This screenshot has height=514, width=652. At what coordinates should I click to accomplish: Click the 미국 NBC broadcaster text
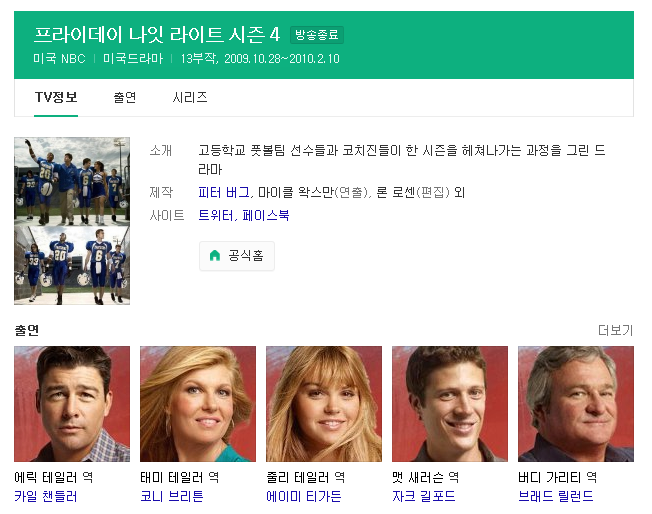click(x=59, y=59)
